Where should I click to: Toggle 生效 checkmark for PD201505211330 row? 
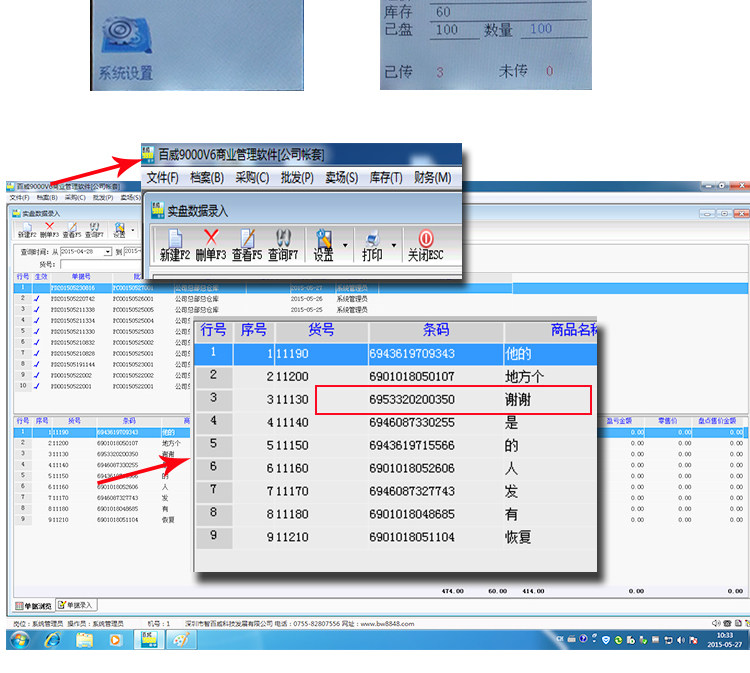[x=37, y=331]
